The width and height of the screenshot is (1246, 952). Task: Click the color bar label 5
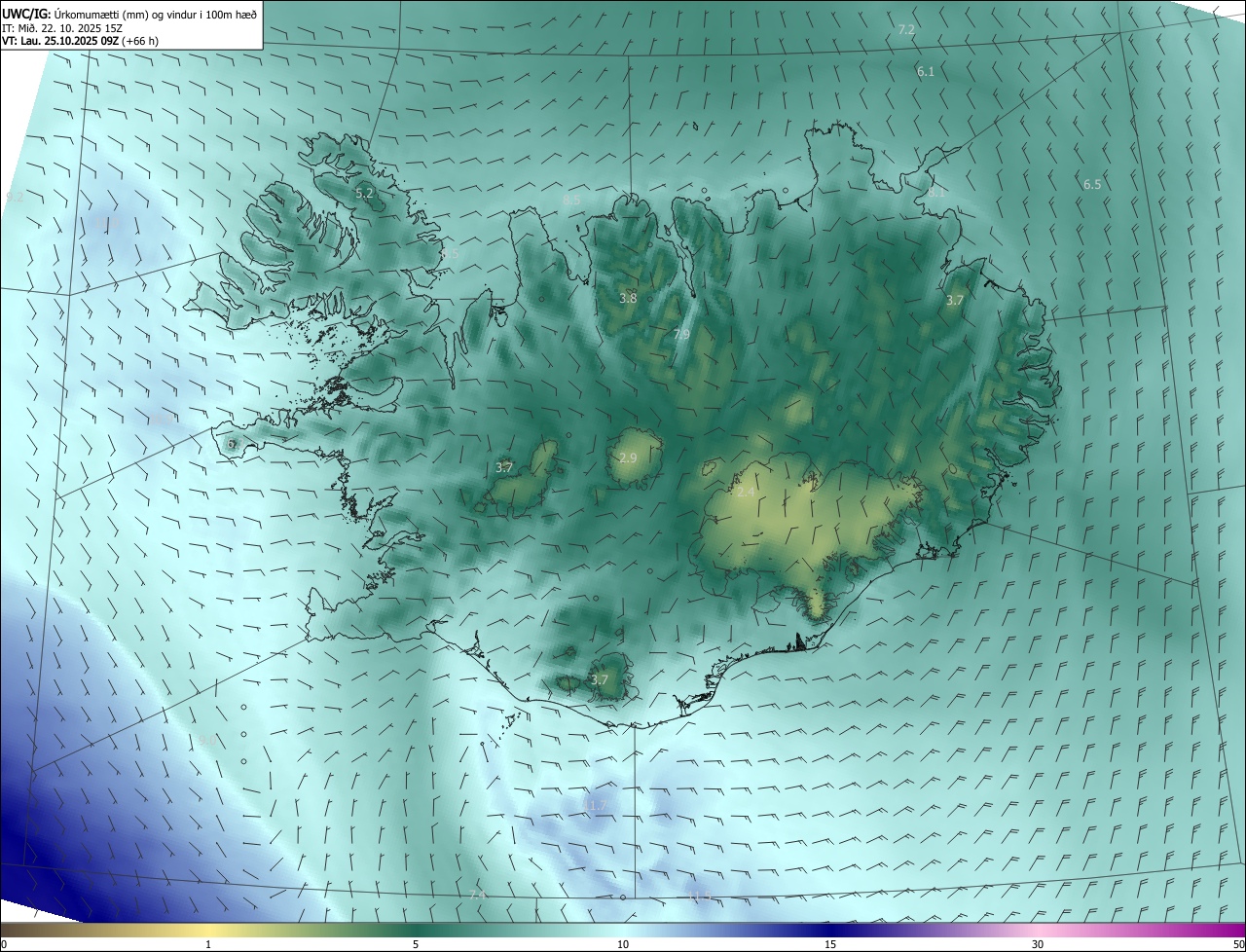(416, 945)
